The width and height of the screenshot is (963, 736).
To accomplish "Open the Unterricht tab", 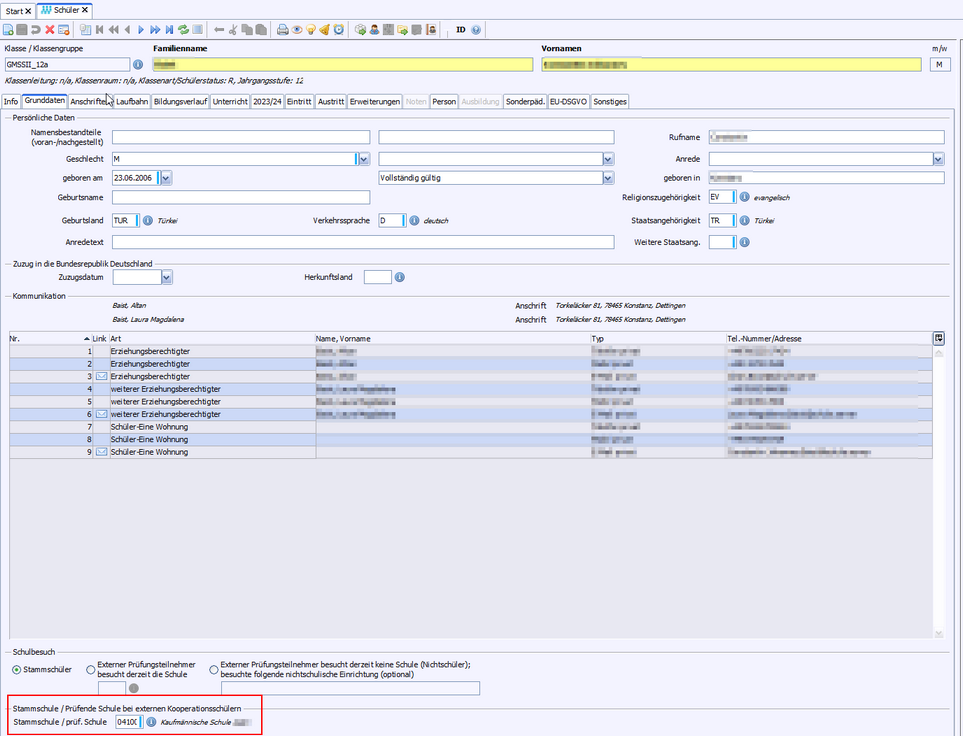I will (x=230, y=101).
